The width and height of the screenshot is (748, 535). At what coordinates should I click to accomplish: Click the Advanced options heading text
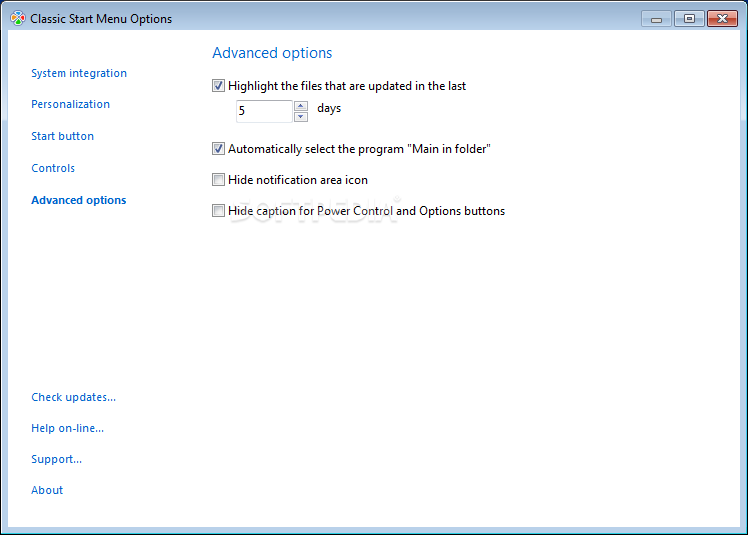[x=272, y=52]
